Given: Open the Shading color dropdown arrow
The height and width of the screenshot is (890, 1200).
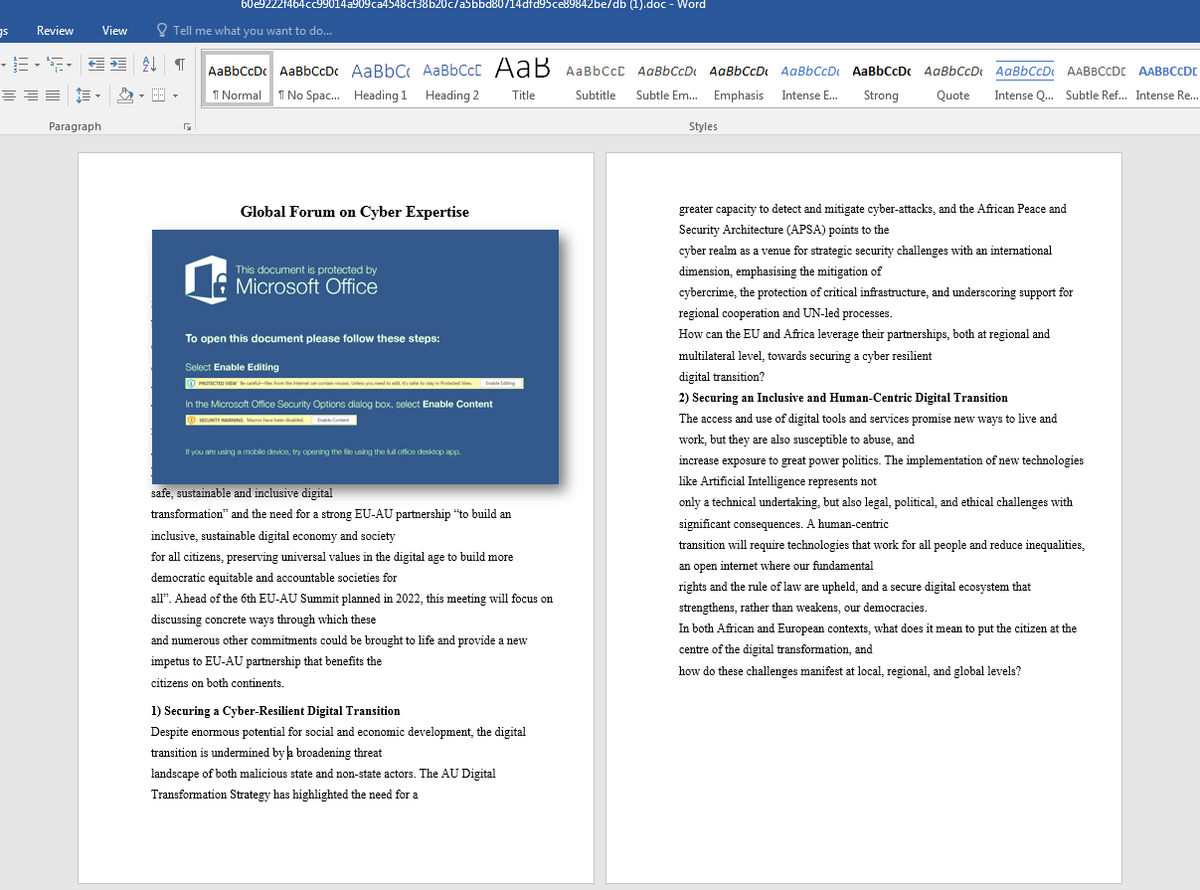Looking at the screenshot, I should click(x=141, y=95).
